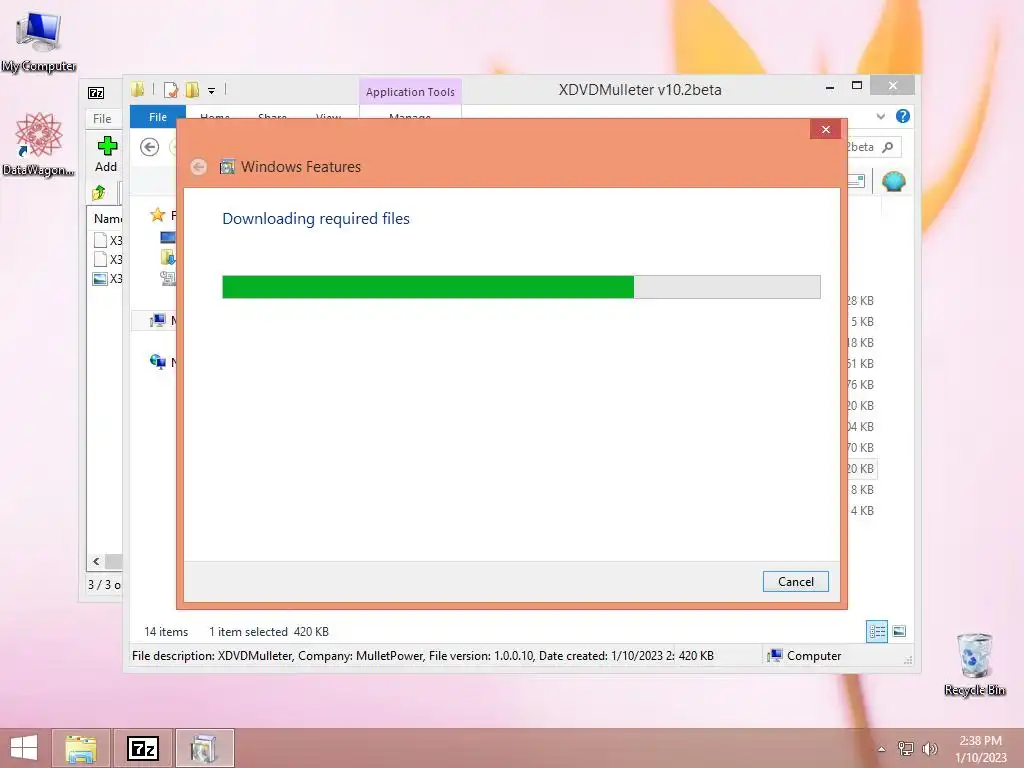Click the '5 KB' size entry

click(862, 321)
